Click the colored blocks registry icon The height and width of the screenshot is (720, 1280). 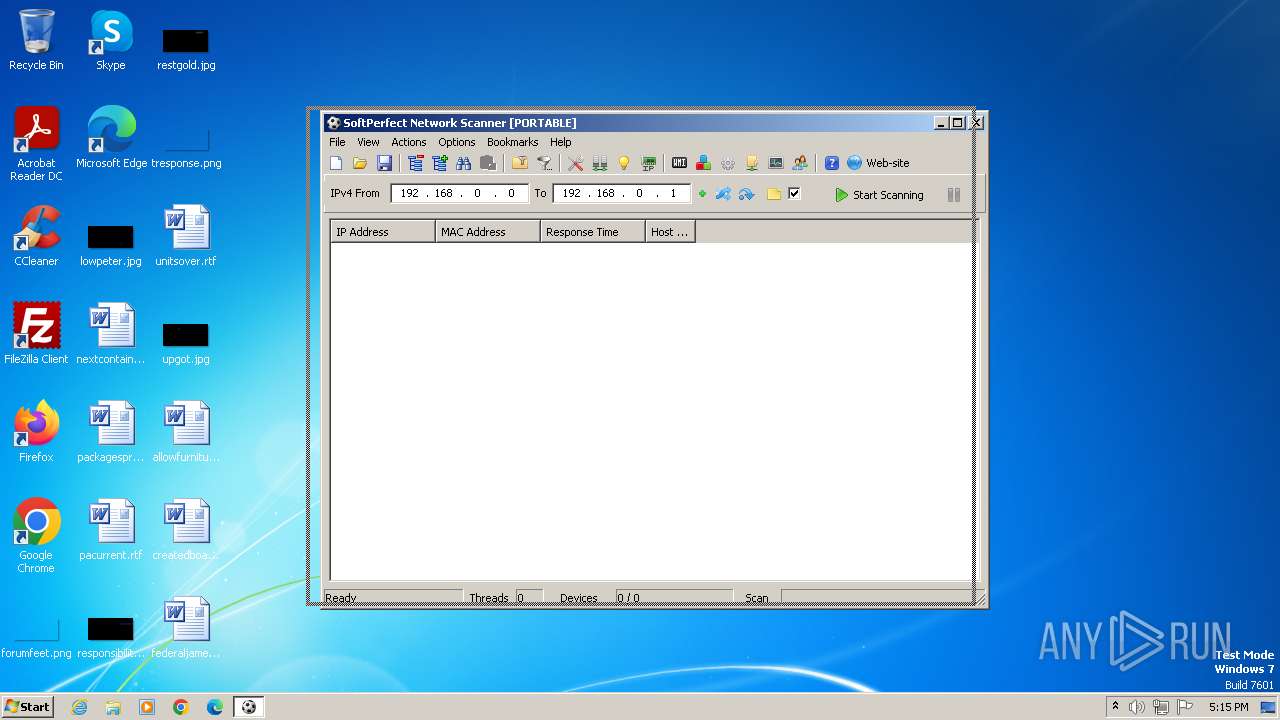coord(704,163)
